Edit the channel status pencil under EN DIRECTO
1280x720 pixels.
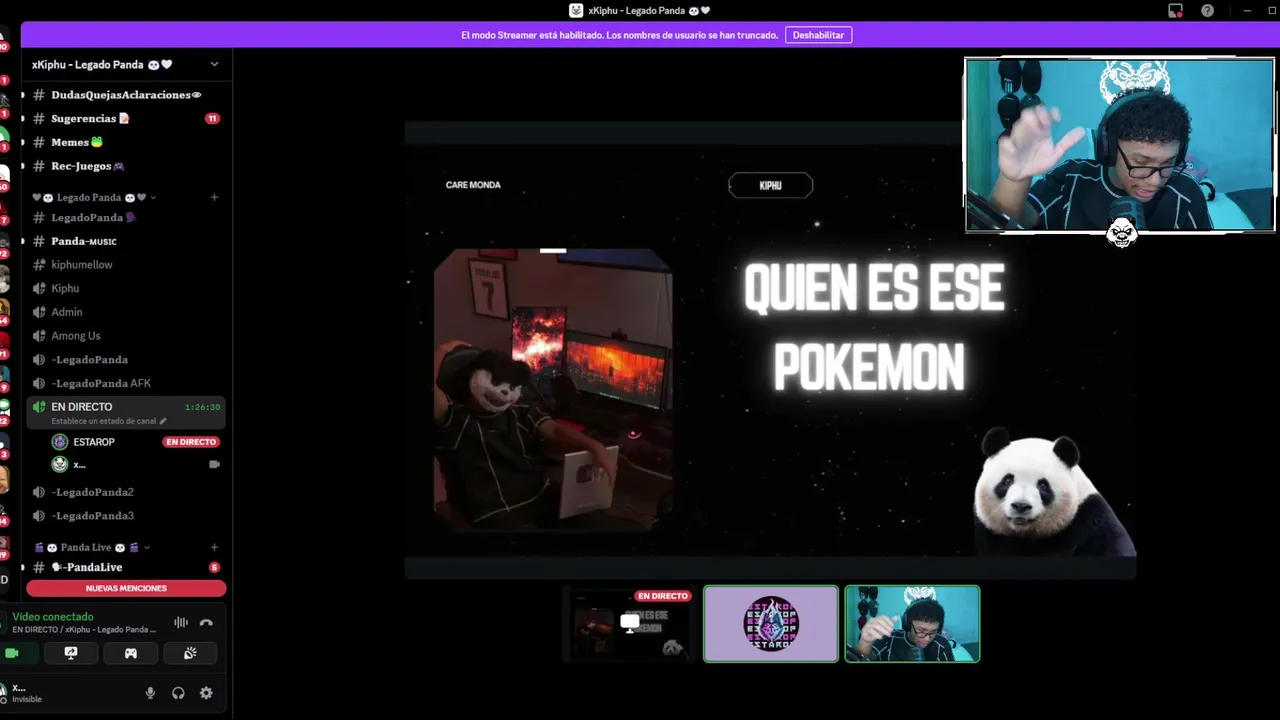click(163, 421)
